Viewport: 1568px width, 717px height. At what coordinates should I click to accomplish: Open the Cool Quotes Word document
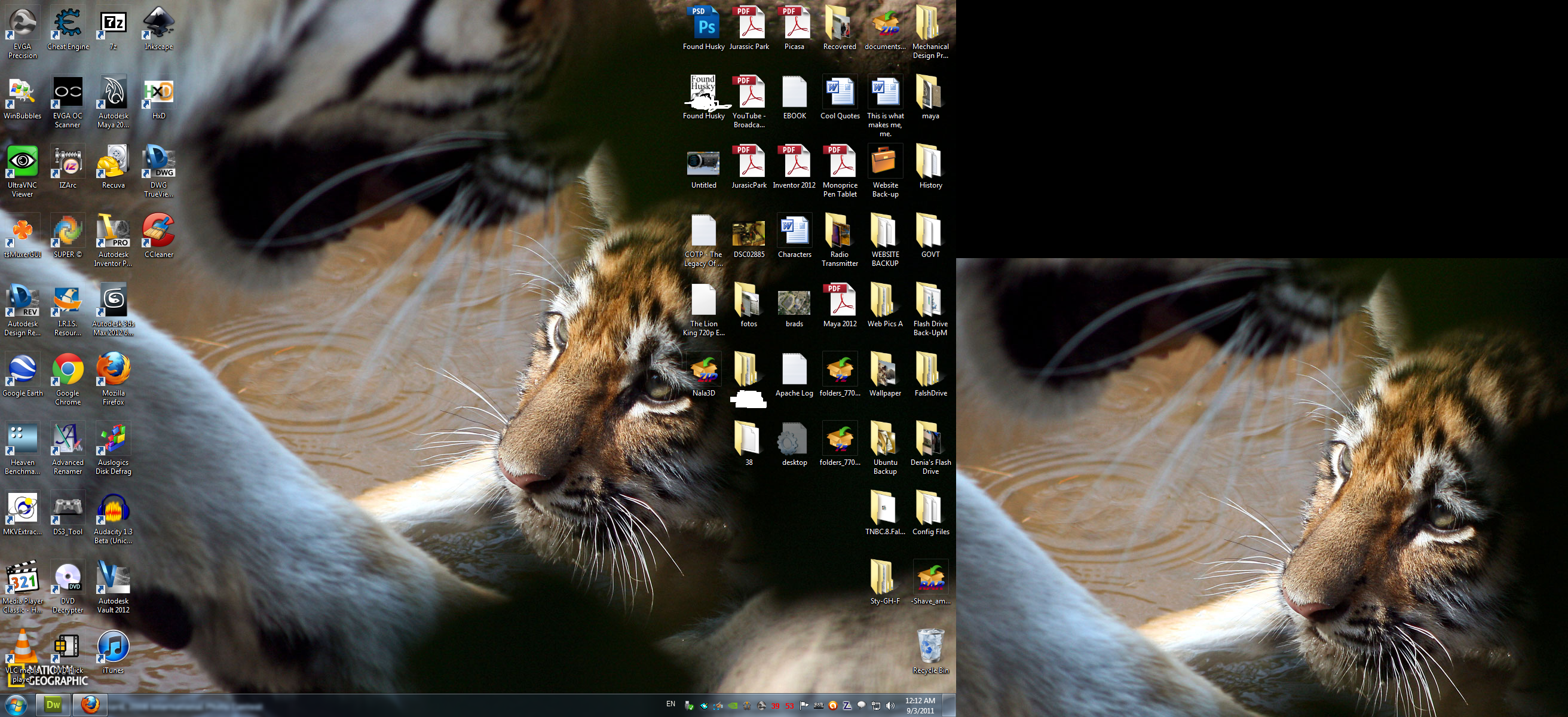click(840, 94)
